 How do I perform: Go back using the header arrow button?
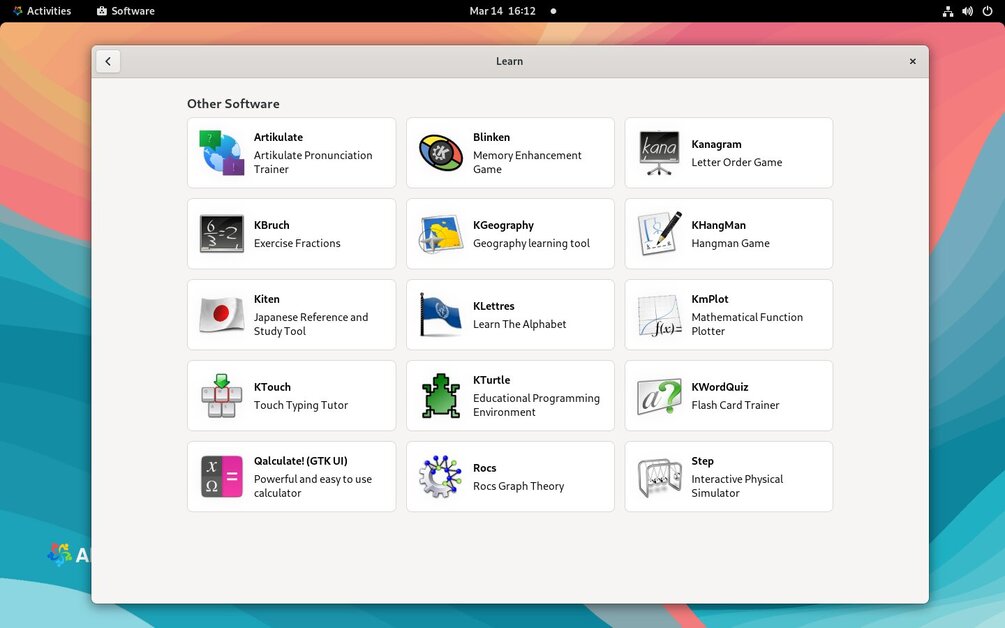pyautogui.click(x=108, y=62)
